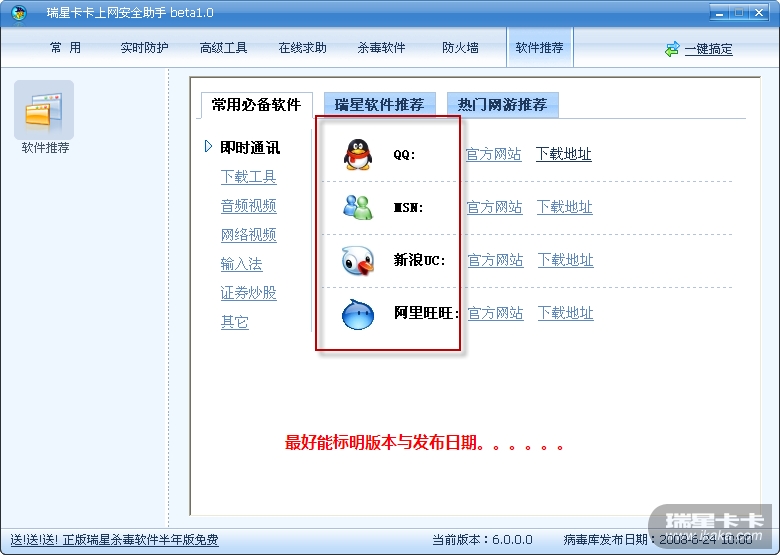This screenshot has width=780, height=555.
Task: Click the QQ penguin icon
Action: pyautogui.click(x=358, y=154)
